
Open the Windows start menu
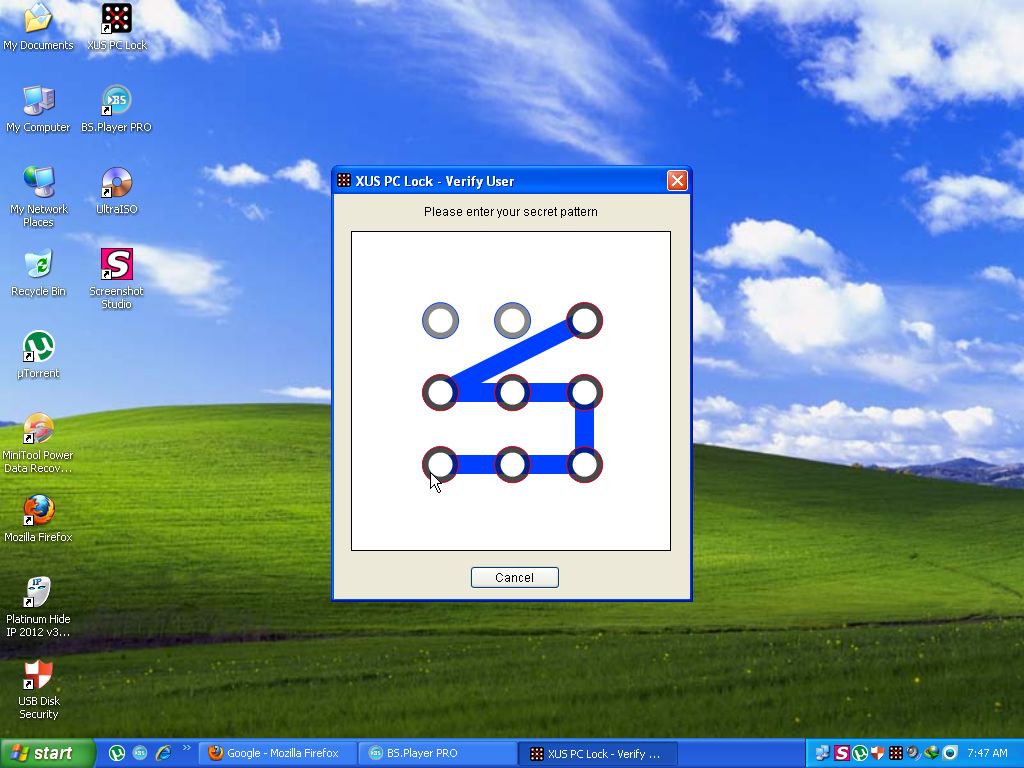(x=48, y=753)
